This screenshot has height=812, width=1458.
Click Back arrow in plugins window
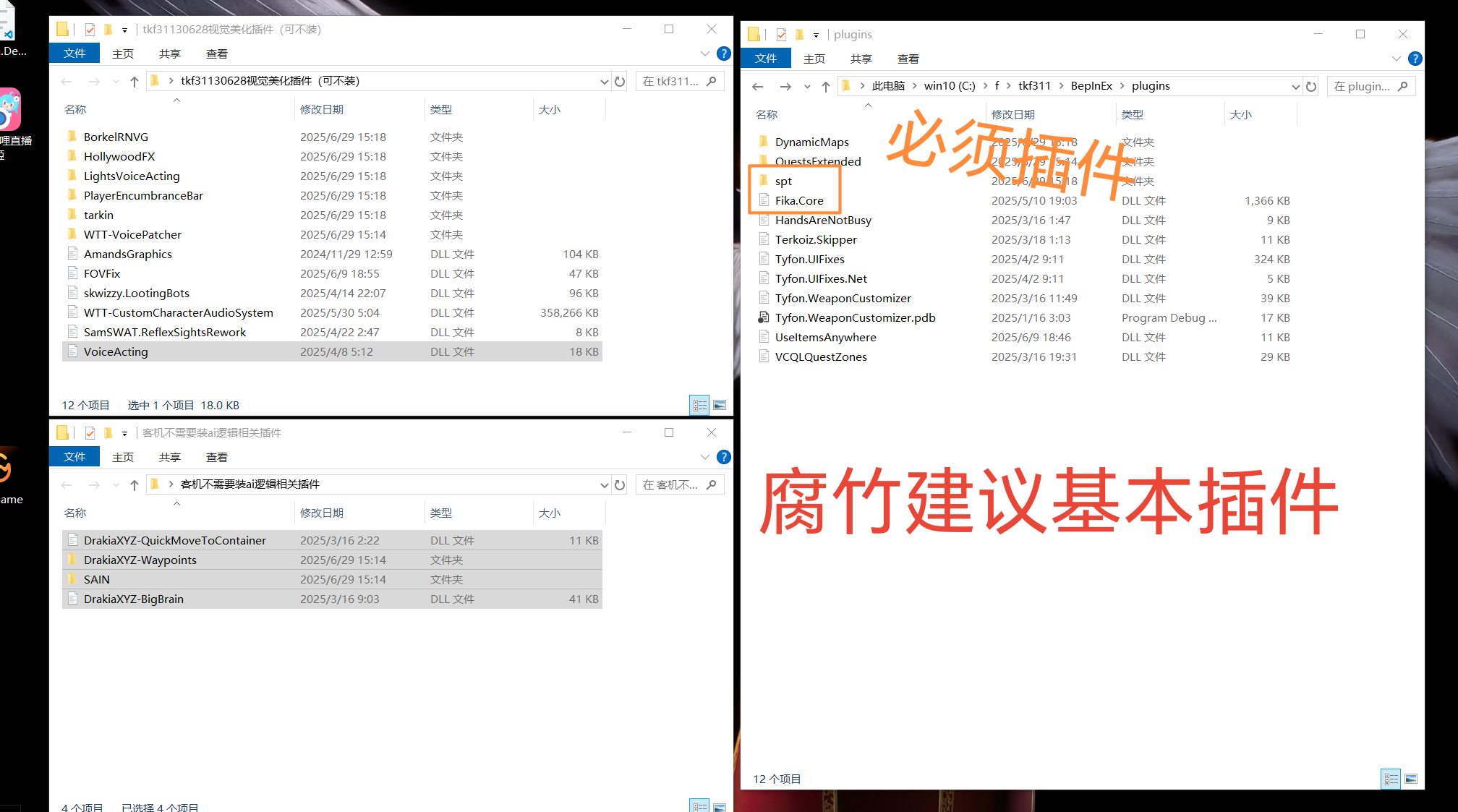[x=757, y=87]
